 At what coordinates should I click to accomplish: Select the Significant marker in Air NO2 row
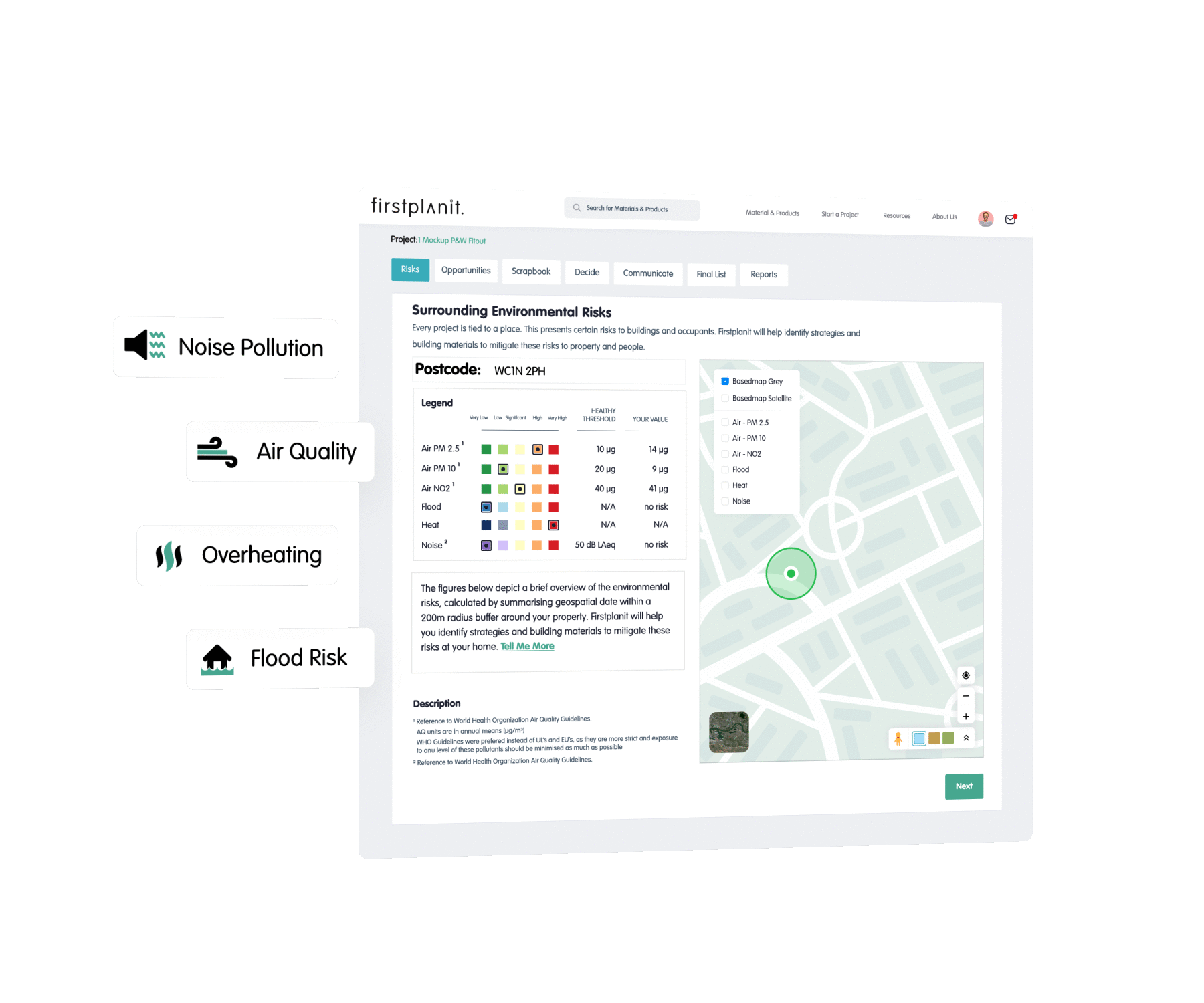tap(520, 489)
